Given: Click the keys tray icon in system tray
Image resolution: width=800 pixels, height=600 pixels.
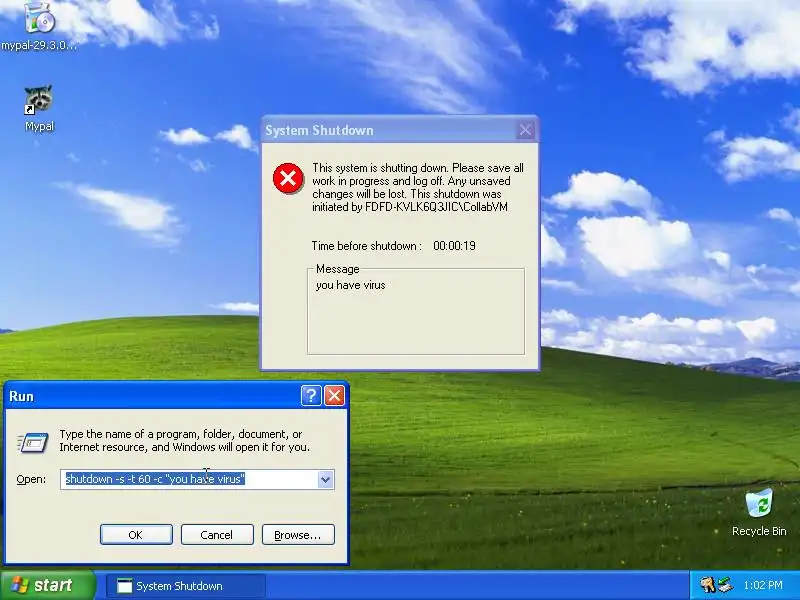Looking at the screenshot, I should [x=707, y=585].
